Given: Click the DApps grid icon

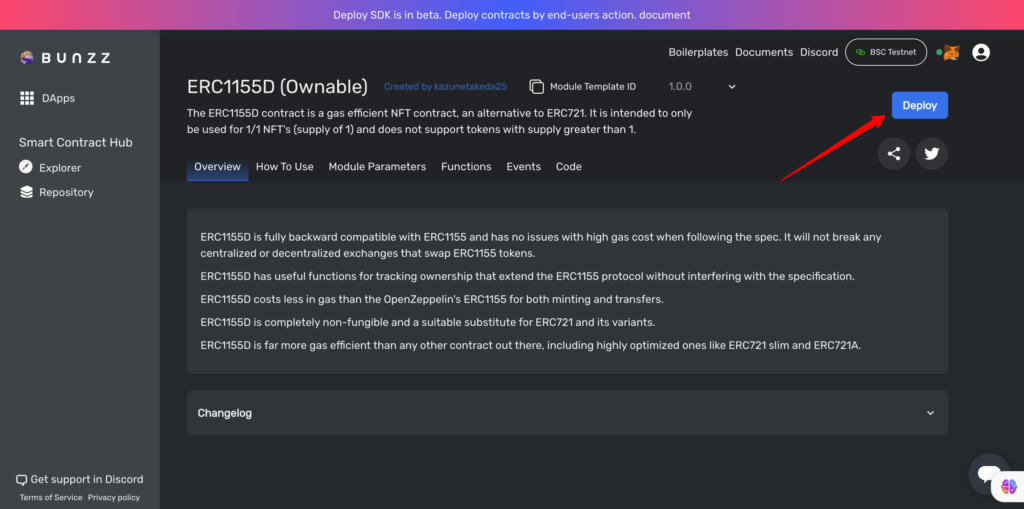Looking at the screenshot, I should click(27, 98).
